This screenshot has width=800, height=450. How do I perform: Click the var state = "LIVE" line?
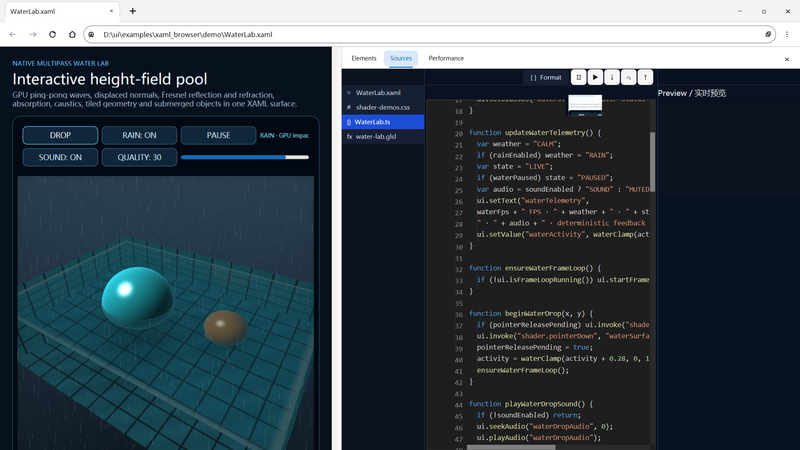(x=514, y=166)
